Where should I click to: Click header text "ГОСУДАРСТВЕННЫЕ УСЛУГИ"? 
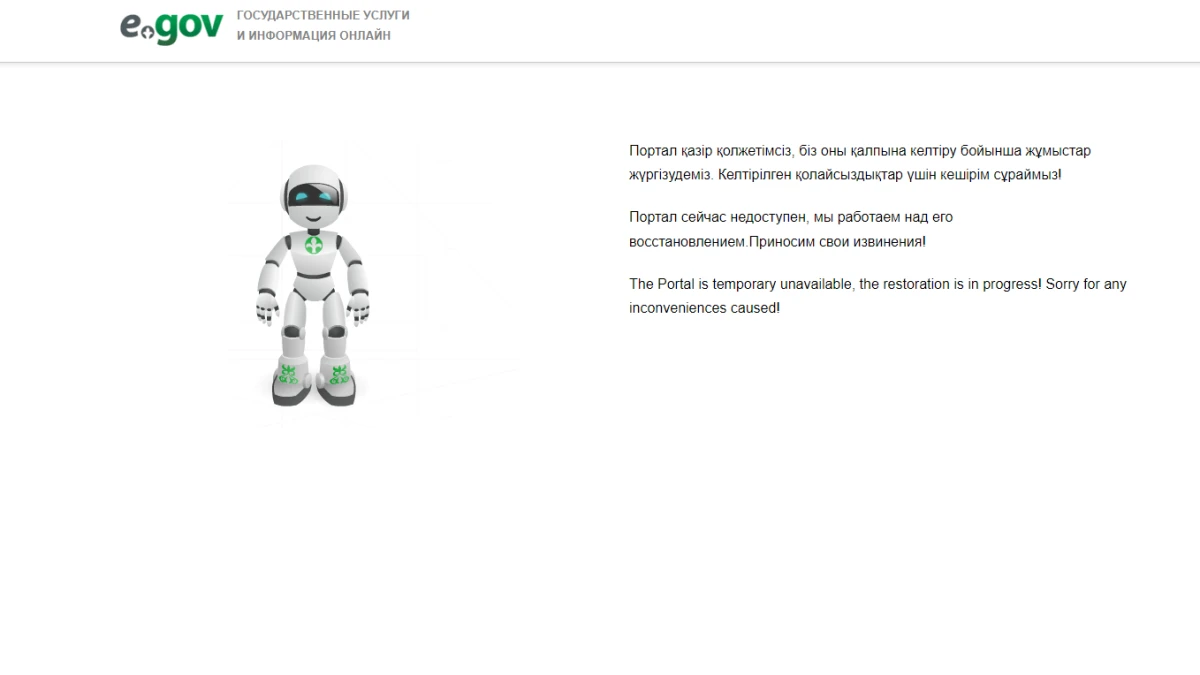click(x=323, y=16)
